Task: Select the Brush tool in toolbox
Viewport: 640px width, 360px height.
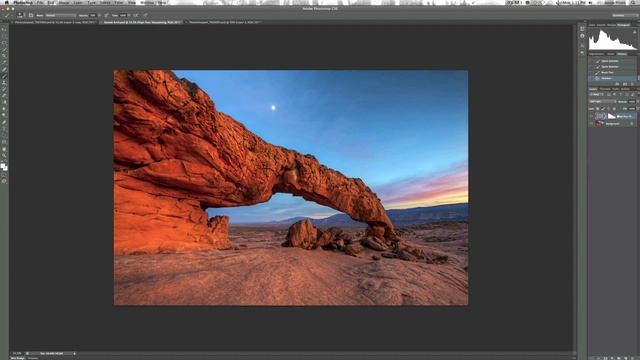Action: pyautogui.click(x=4, y=76)
